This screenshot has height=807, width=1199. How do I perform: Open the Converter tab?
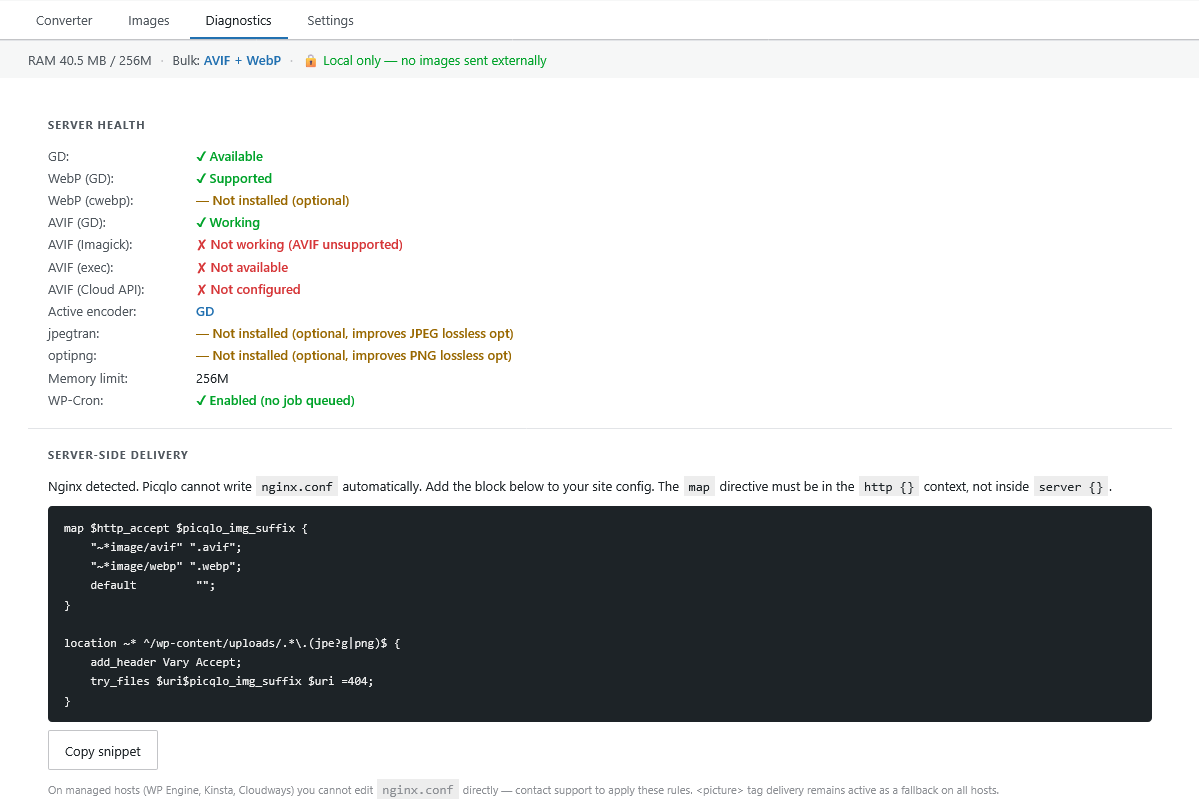63,21
